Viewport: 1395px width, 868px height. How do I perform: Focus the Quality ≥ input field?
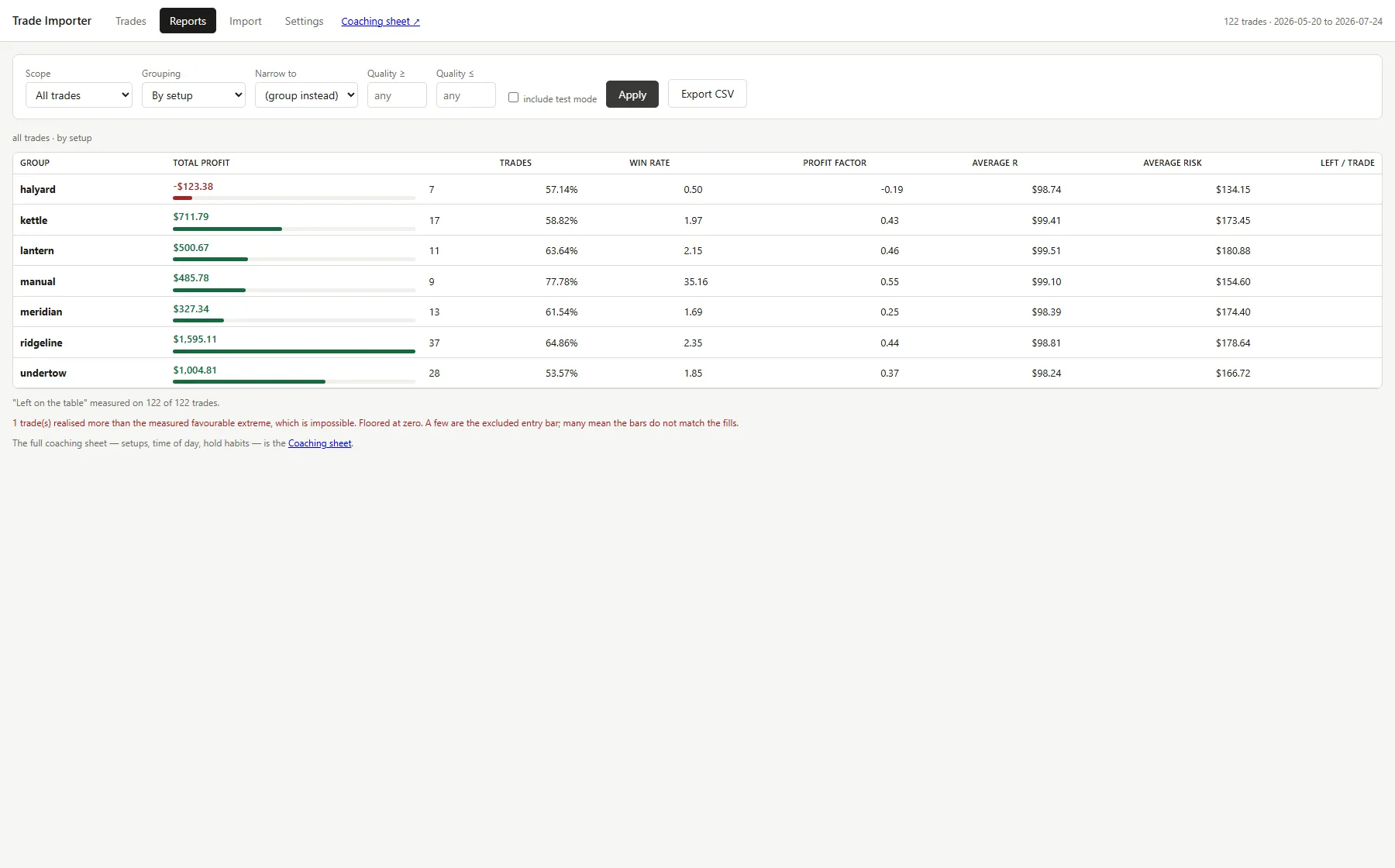397,95
